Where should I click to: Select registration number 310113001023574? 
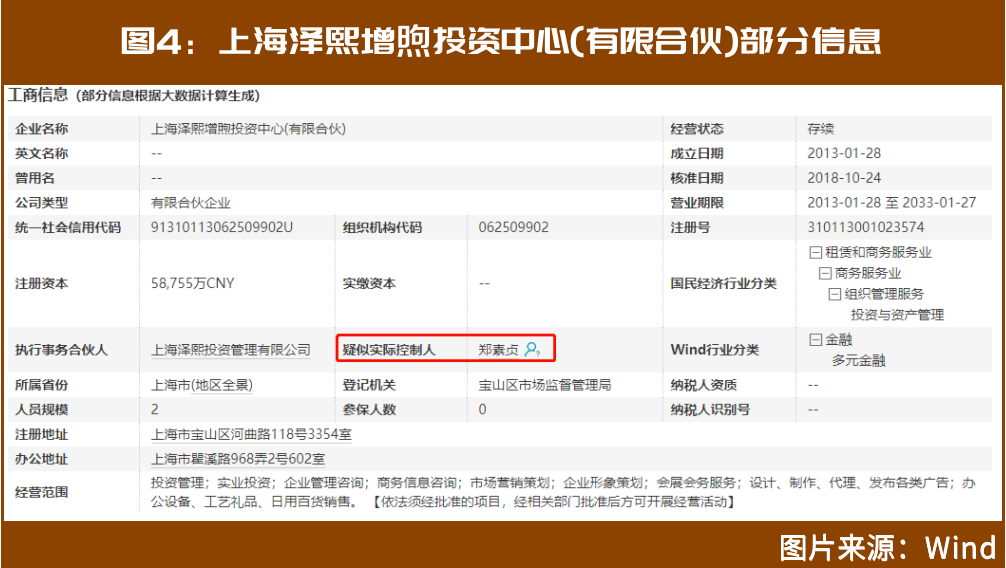[x=865, y=227]
